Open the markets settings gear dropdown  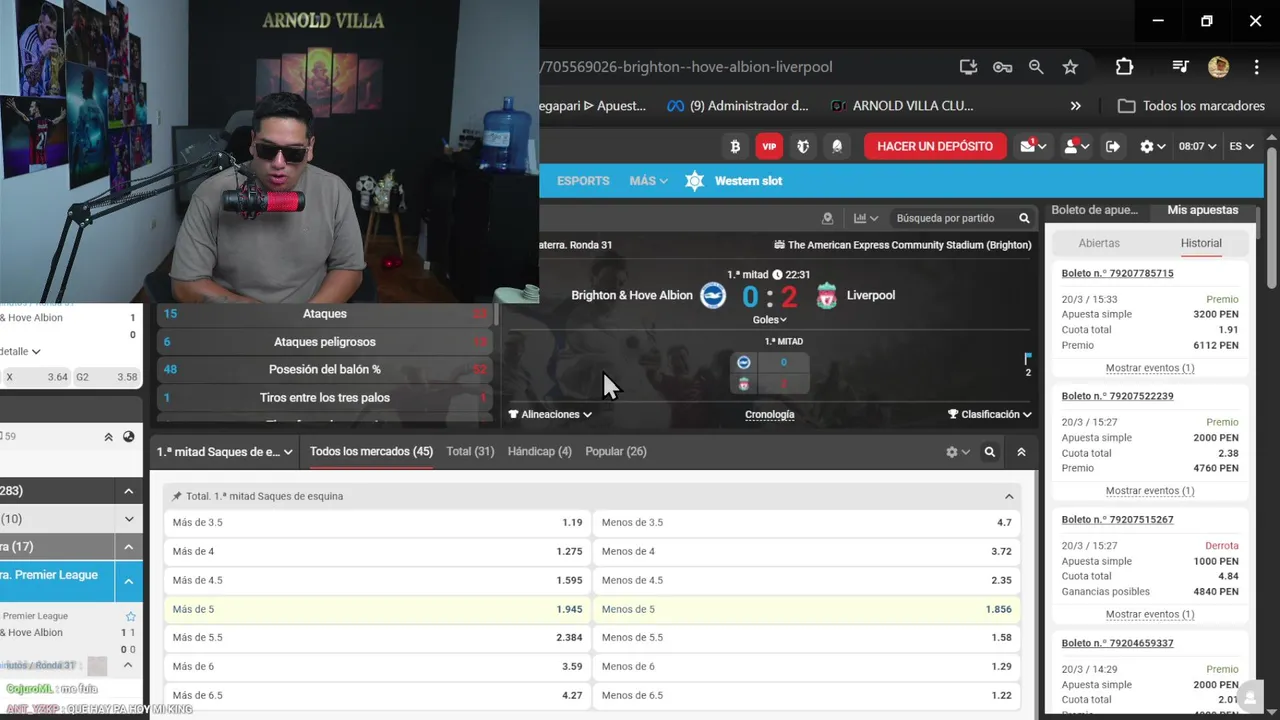958,452
